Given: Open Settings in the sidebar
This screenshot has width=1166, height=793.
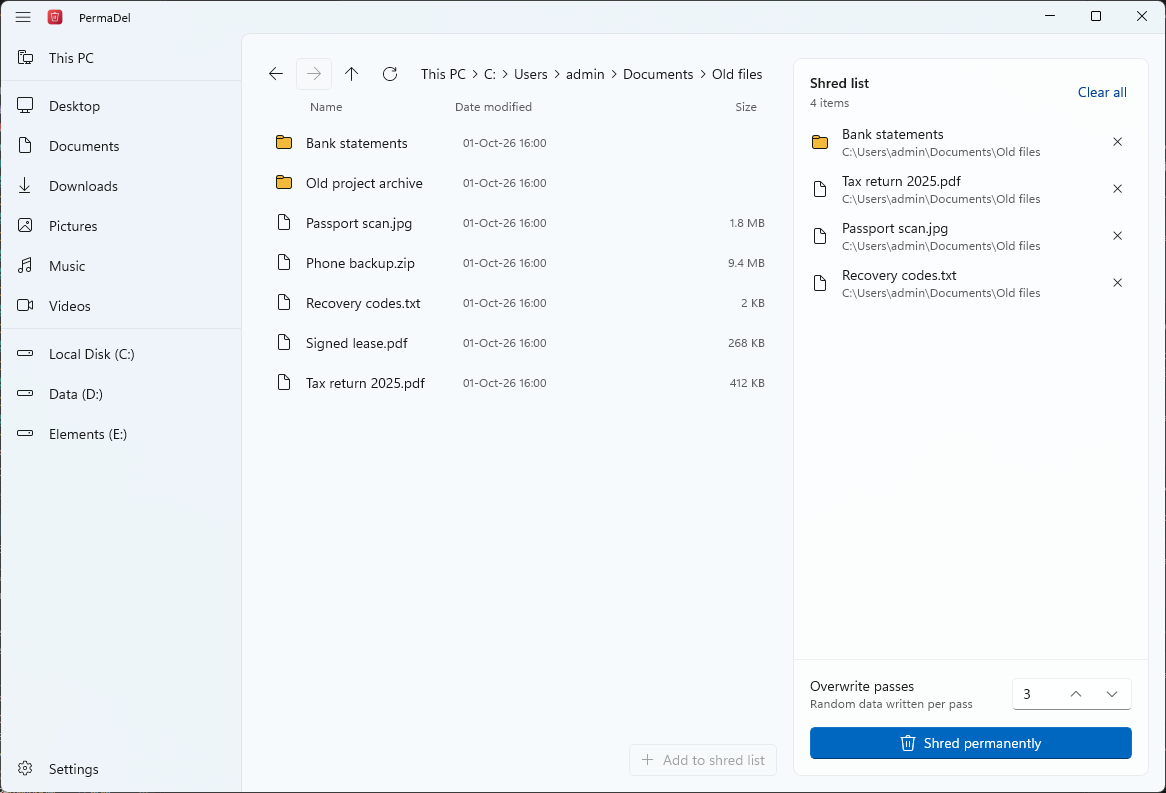Looking at the screenshot, I should coord(121,769).
